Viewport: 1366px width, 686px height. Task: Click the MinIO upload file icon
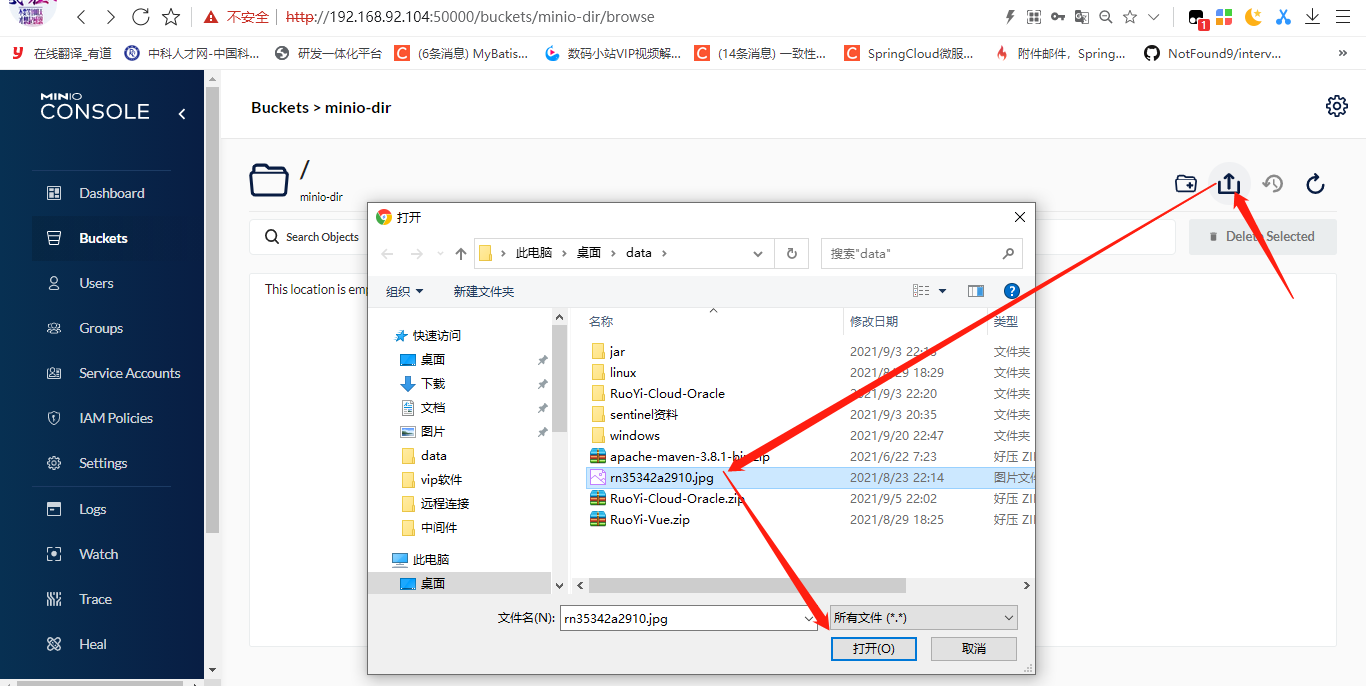(x=1229, y=183)
